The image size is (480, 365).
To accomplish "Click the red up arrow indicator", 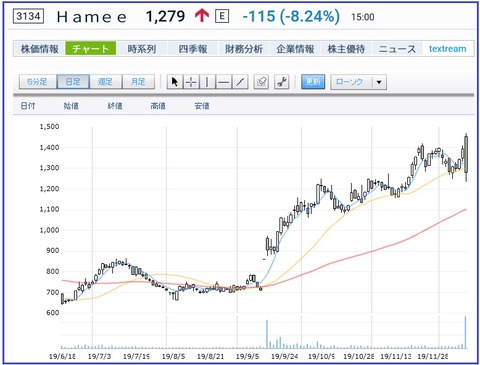I will (x=202, y=16).
